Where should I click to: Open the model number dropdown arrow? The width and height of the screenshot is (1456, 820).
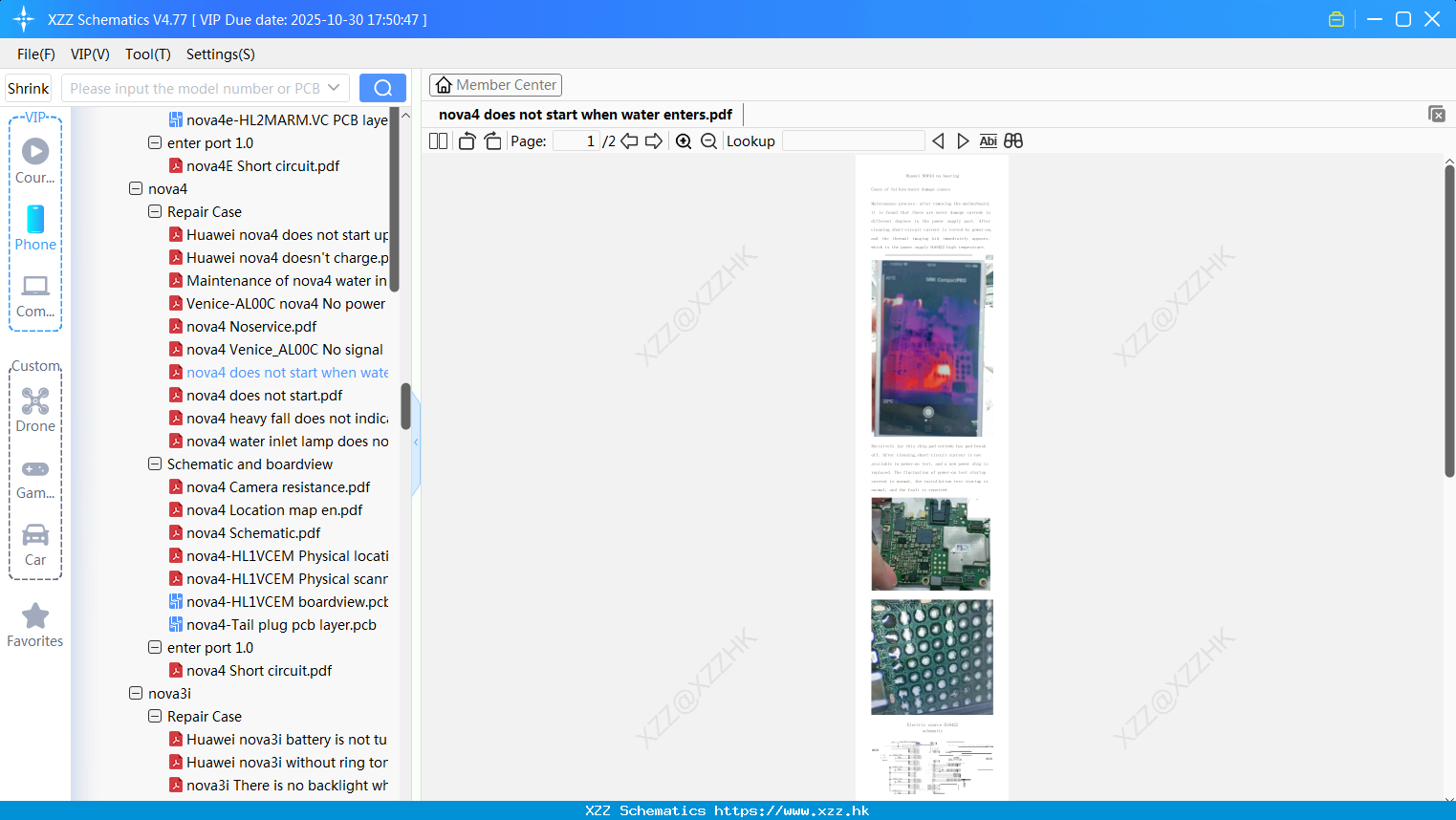point(334,88)
